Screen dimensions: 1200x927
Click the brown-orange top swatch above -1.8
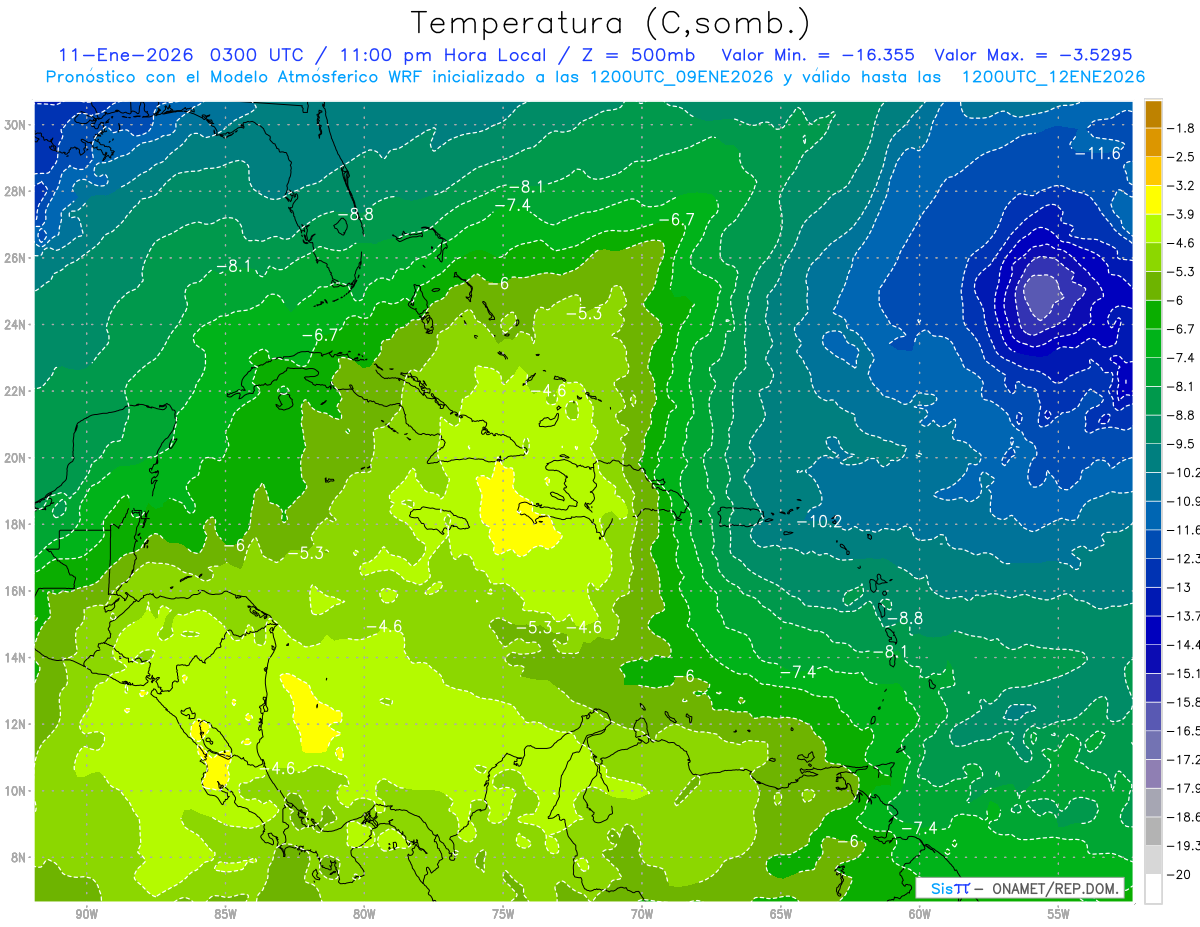click(x=1153, y=113)
